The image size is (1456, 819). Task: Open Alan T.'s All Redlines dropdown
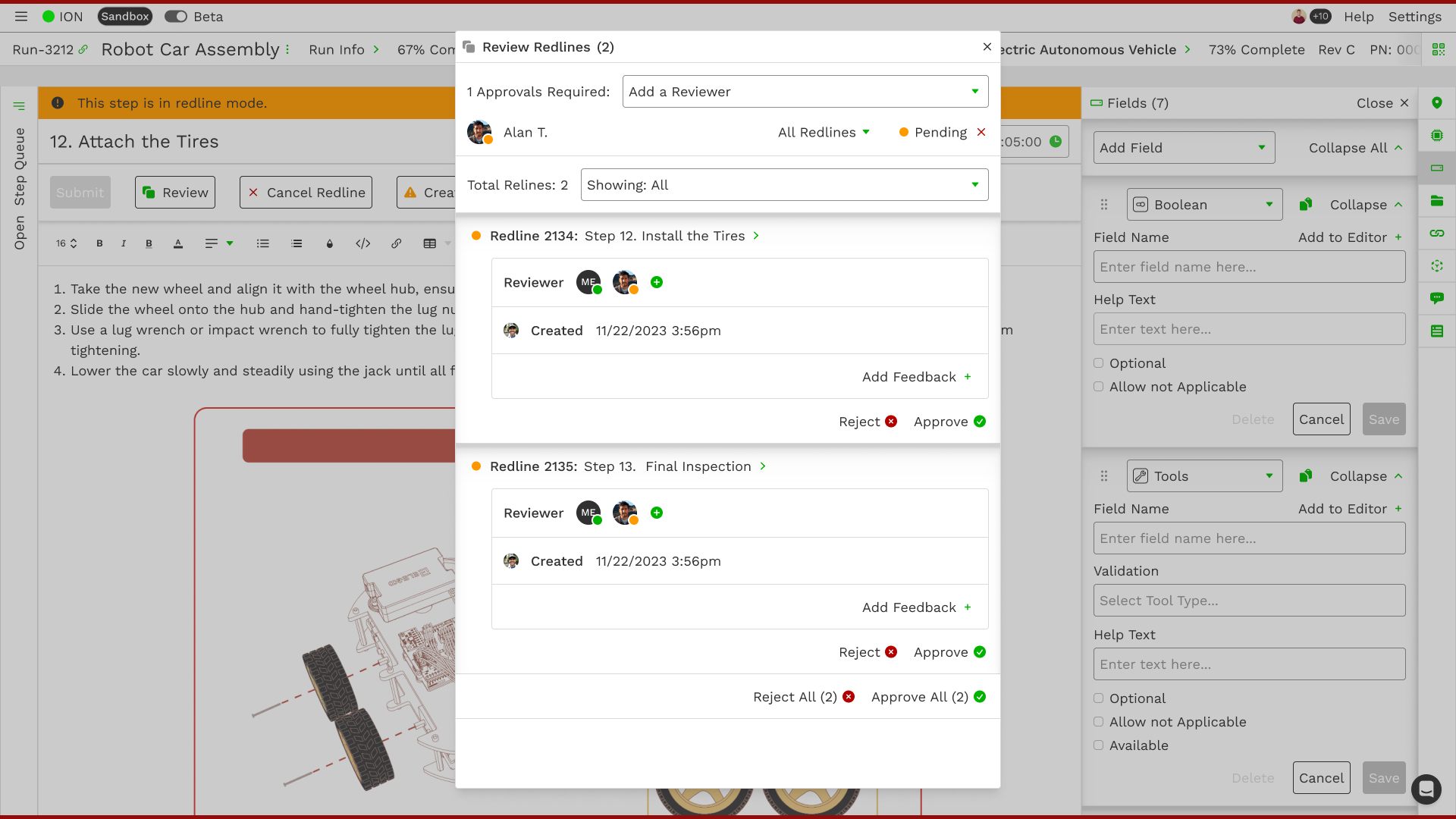coord(824,133)
